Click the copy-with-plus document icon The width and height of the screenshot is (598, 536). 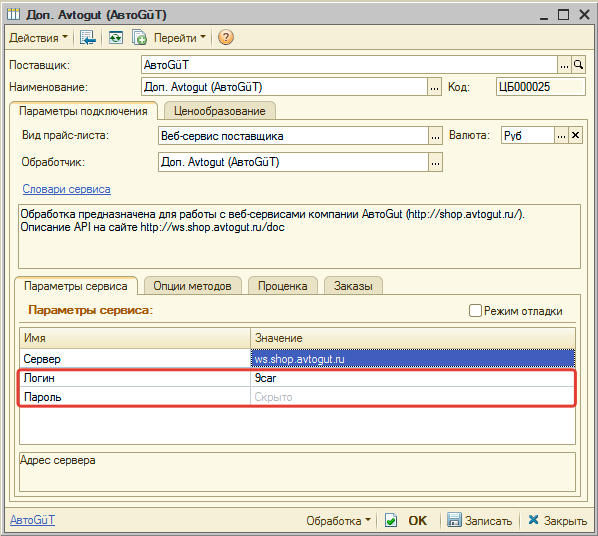point(139,38)
